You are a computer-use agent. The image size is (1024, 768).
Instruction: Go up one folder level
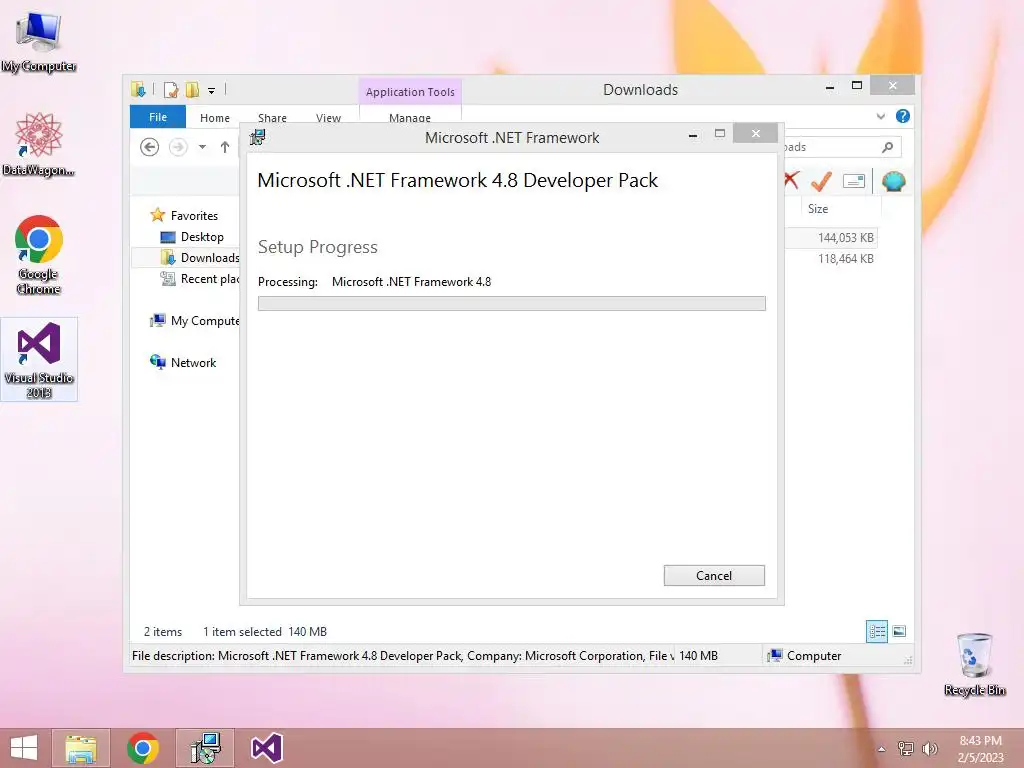click(x=225, y=147)
